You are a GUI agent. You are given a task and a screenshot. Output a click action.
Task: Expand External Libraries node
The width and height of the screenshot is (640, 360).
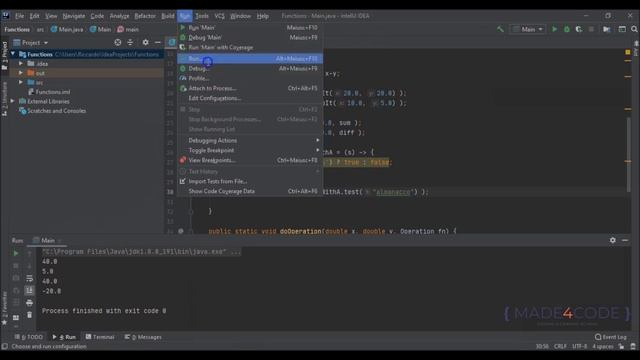pyautogui.click(x=13, y=101)
